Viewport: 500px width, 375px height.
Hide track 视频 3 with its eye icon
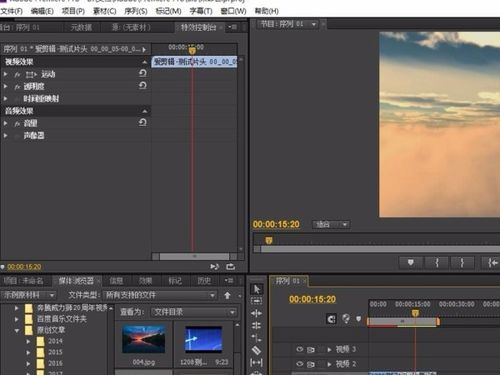pyautogui.click(x=300, y=349)
